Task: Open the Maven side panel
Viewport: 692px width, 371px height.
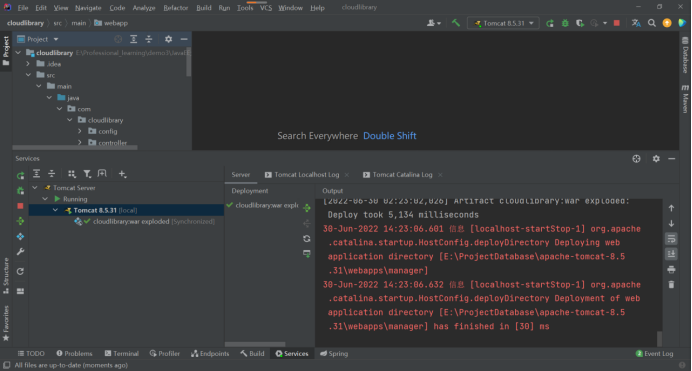Action: pyautogui.click(x=685, y=99)
